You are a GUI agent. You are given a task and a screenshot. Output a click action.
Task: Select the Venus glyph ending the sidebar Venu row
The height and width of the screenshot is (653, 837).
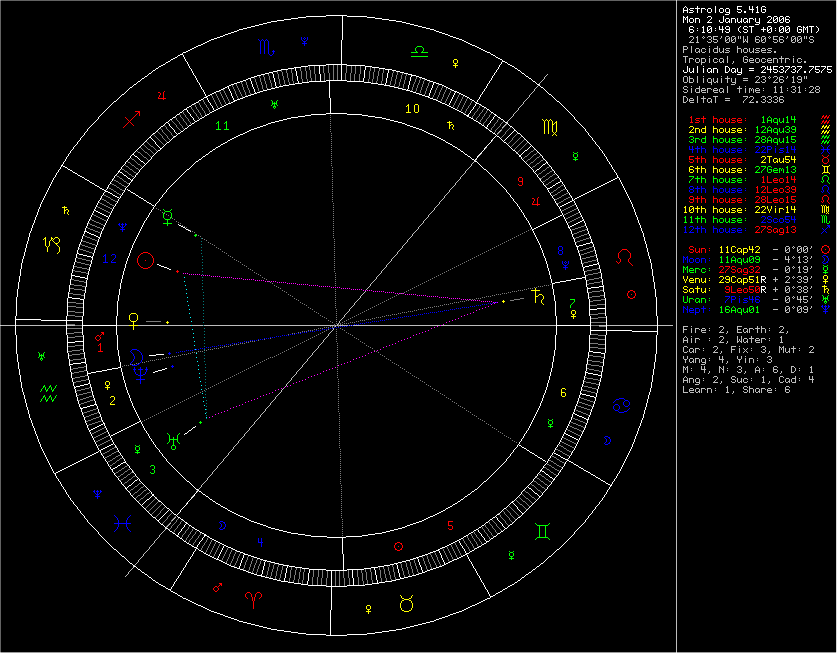(x=825, y=280)
